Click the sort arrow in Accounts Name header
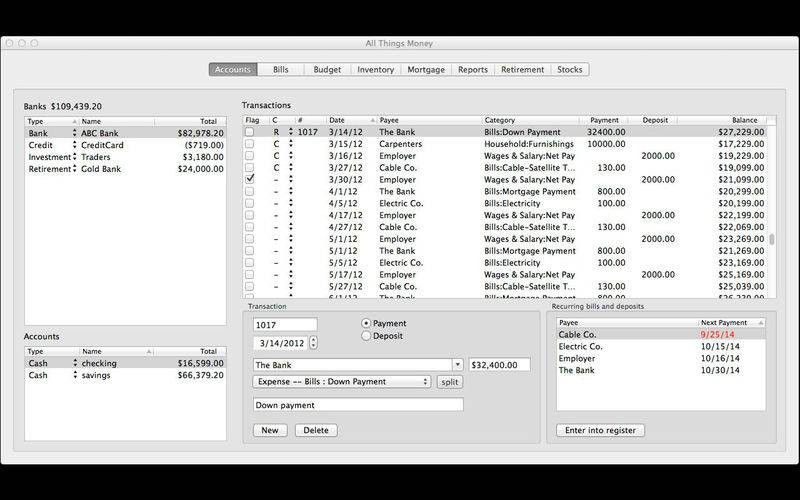800x500 pixels. coord(149,351)
